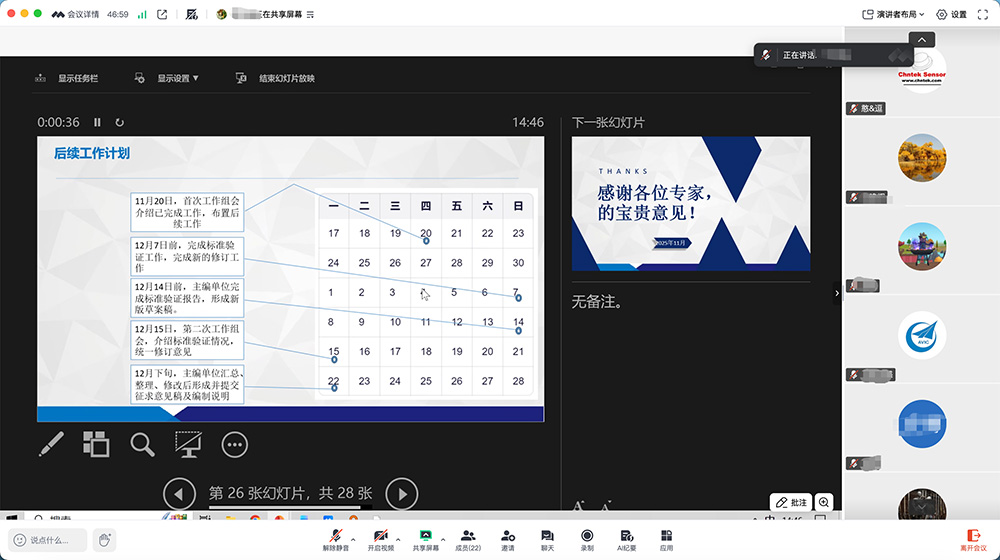Viewport: 1000px width, 560px height.
Task: Open the 成员(22) members list
Action: (x=468, y=538)
